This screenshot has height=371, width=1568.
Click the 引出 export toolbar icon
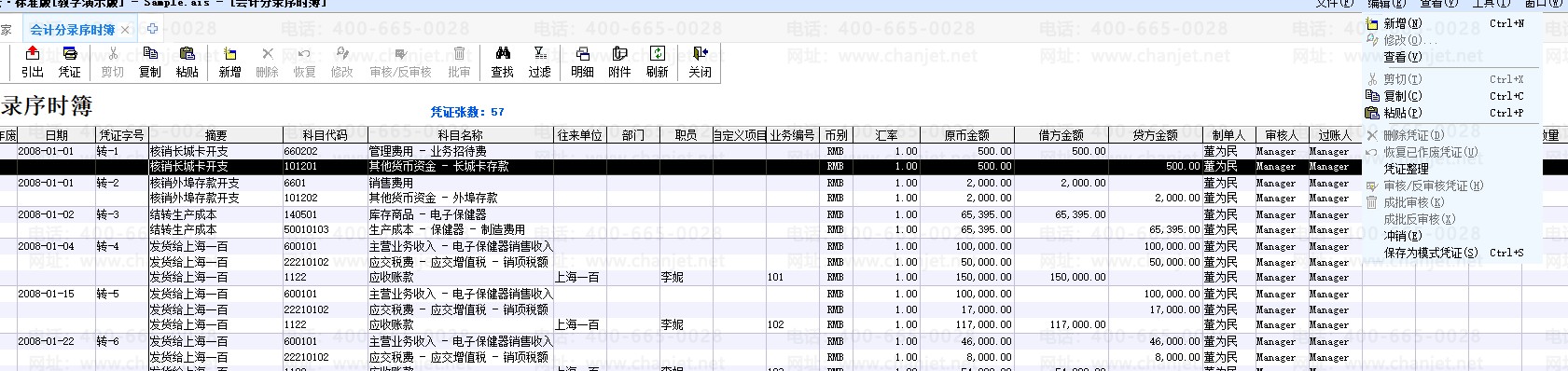coord(32,62)
